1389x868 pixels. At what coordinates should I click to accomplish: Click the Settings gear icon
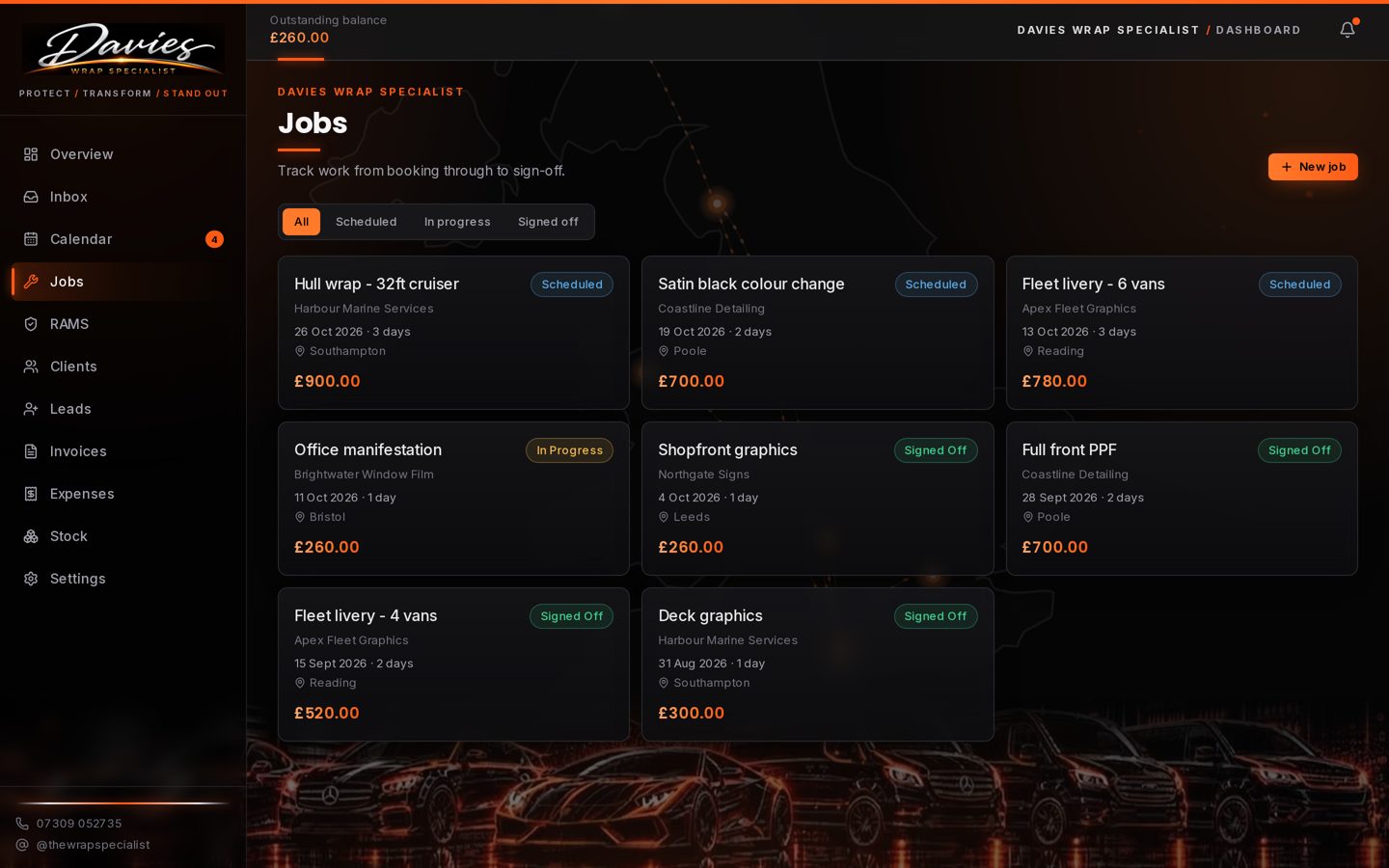[x=31, y=579]
